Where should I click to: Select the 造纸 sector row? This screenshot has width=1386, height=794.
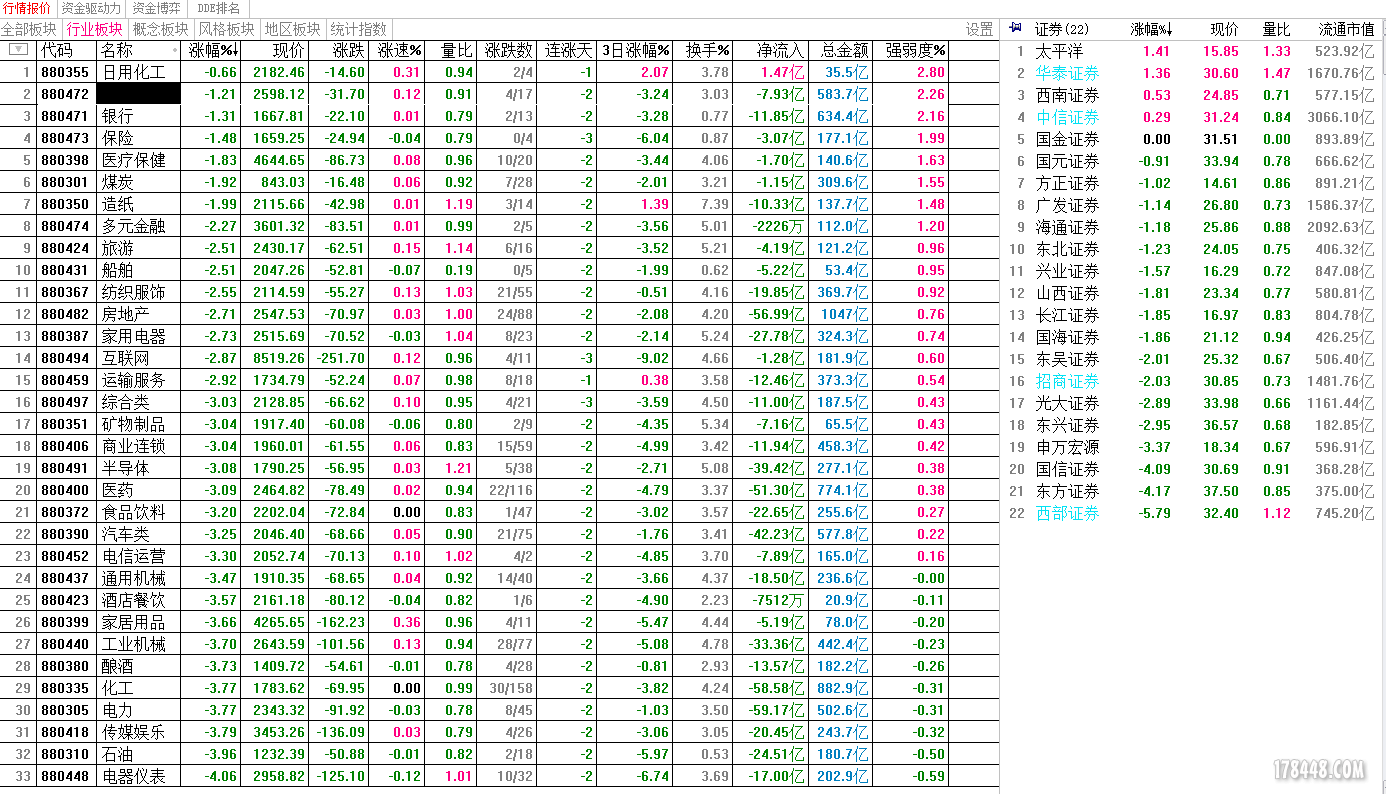coord(500,204)
